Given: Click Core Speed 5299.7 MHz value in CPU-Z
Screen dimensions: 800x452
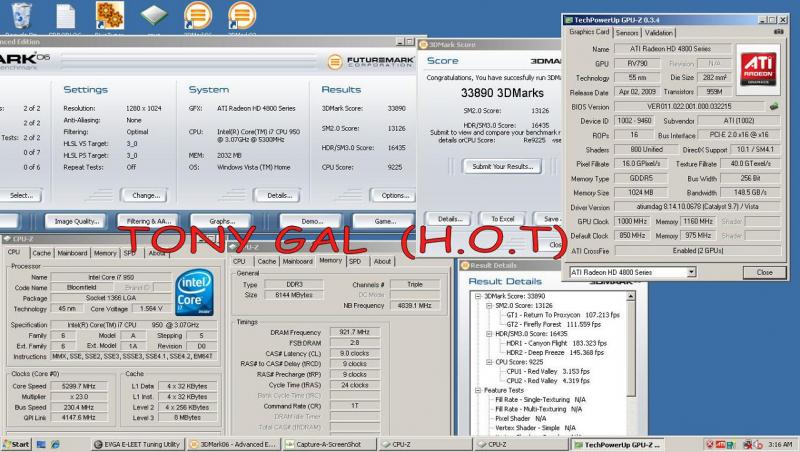Looking at the screenshot, I should coord(78,386).
